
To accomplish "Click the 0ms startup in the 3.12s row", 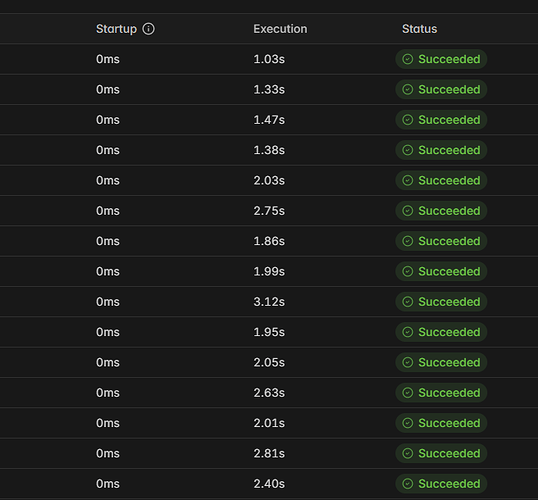I will pos(108,302).
